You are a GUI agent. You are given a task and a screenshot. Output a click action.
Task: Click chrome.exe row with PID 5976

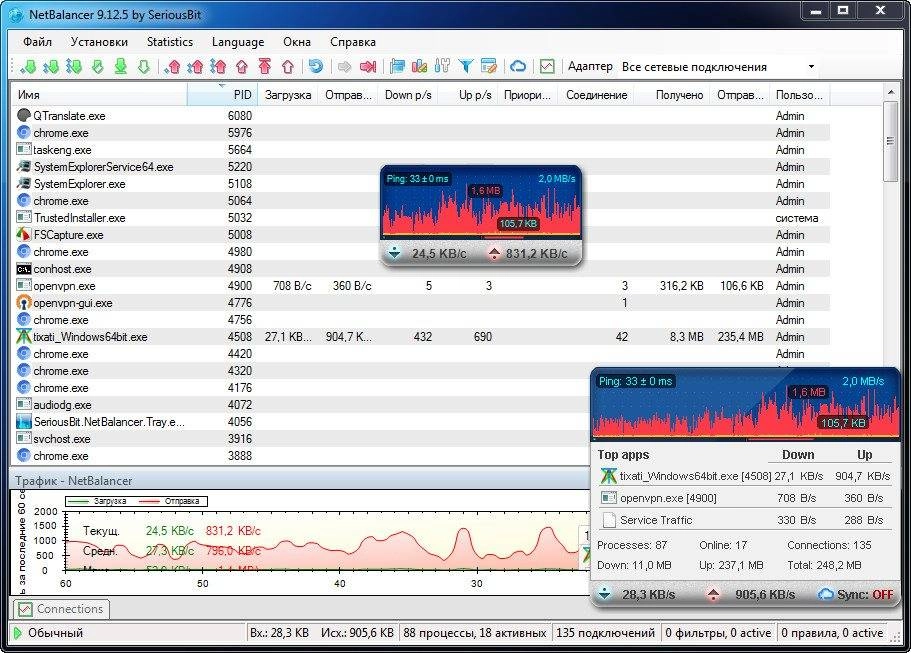tap(421, 132)
